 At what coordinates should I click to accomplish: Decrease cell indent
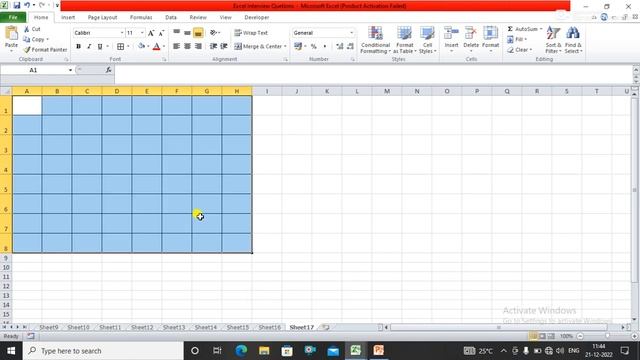coord(213,47)
